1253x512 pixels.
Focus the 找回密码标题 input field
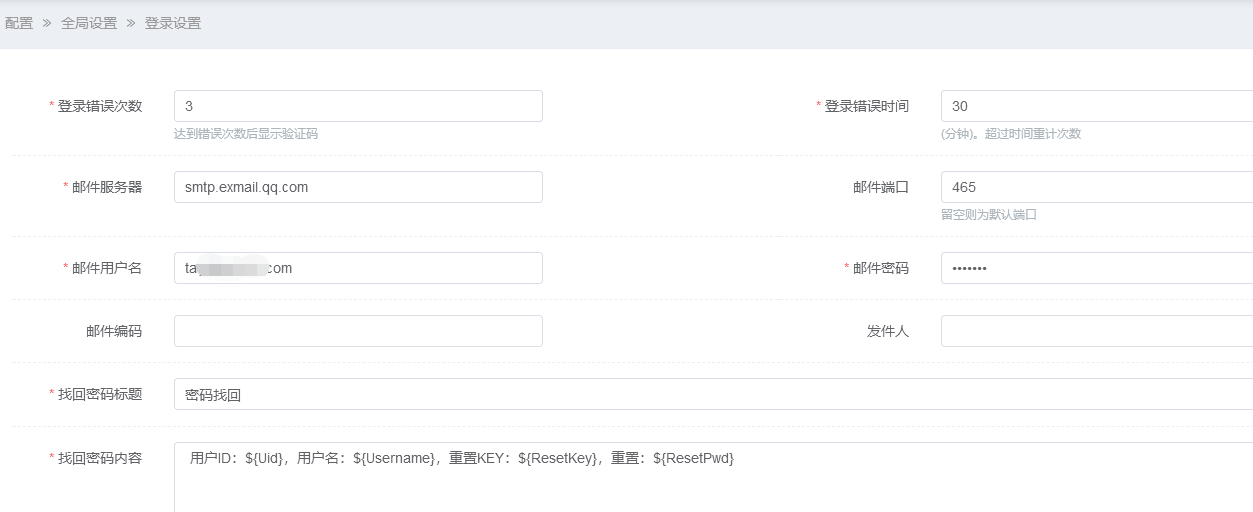(x=712, y=394)
